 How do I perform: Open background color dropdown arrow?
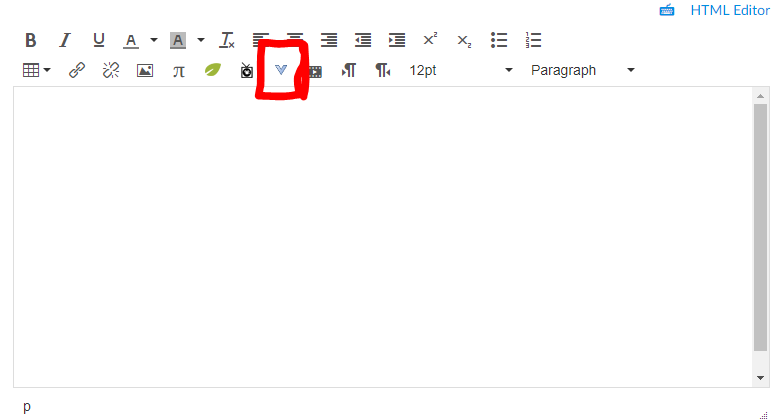tap(200, 40)
